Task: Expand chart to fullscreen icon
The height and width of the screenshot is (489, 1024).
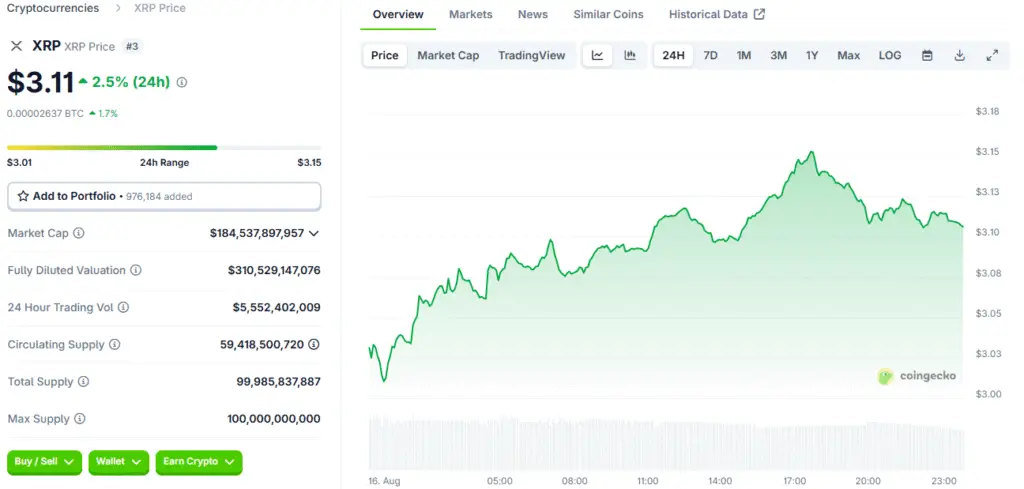Action: 992,55
